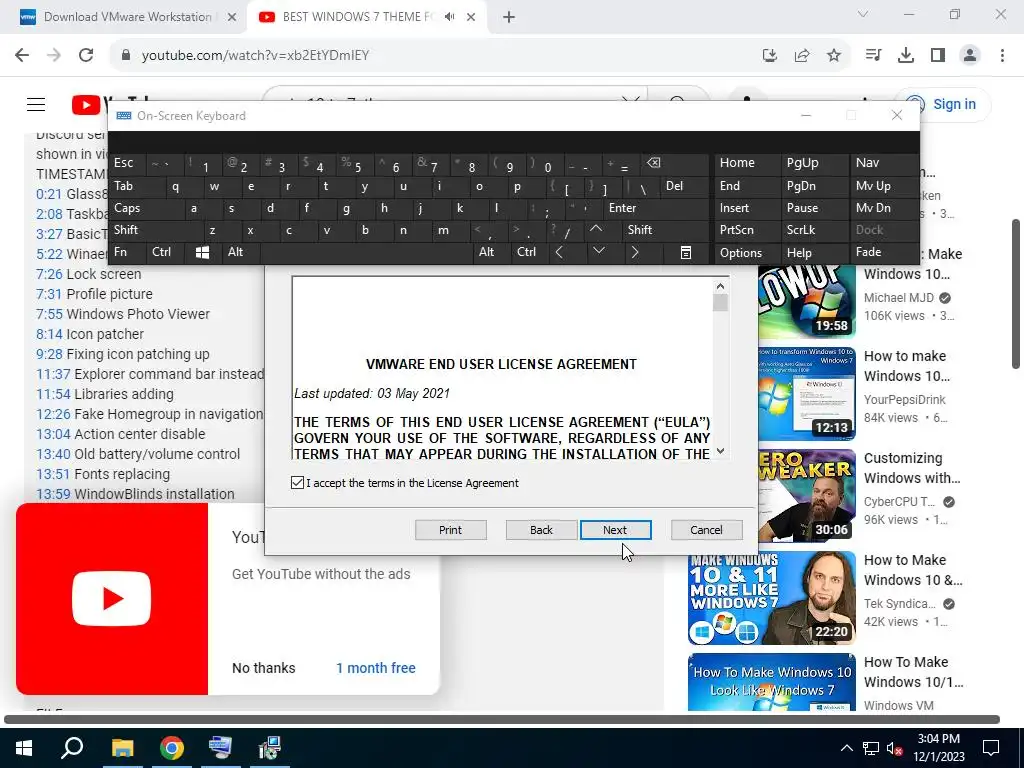Open the 22:20 Tek Syndicate video thumbnail
The height and width of the screenshot is (768, 1024).
tap(771, 598)
